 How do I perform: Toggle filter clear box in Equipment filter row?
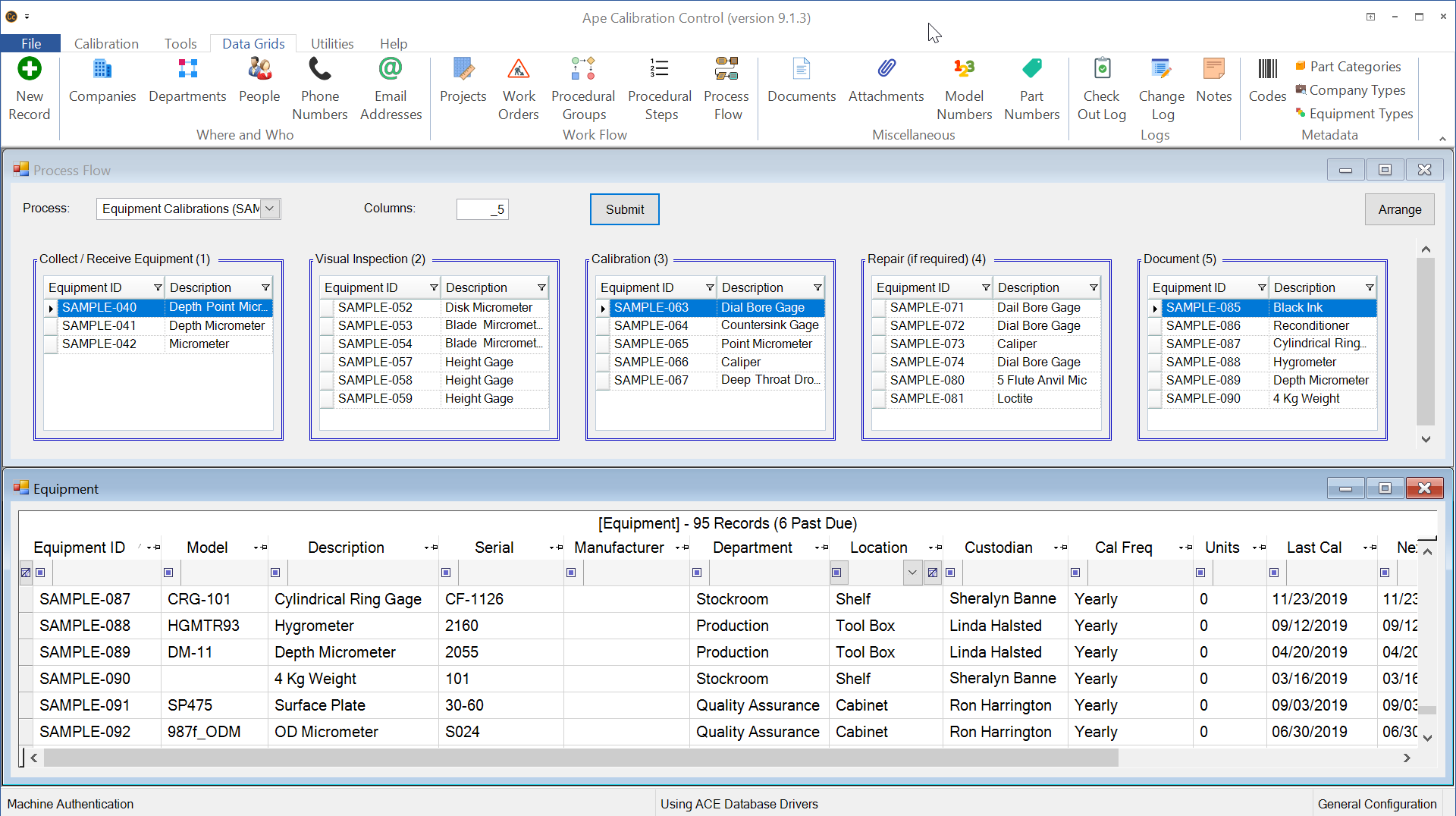26,573
